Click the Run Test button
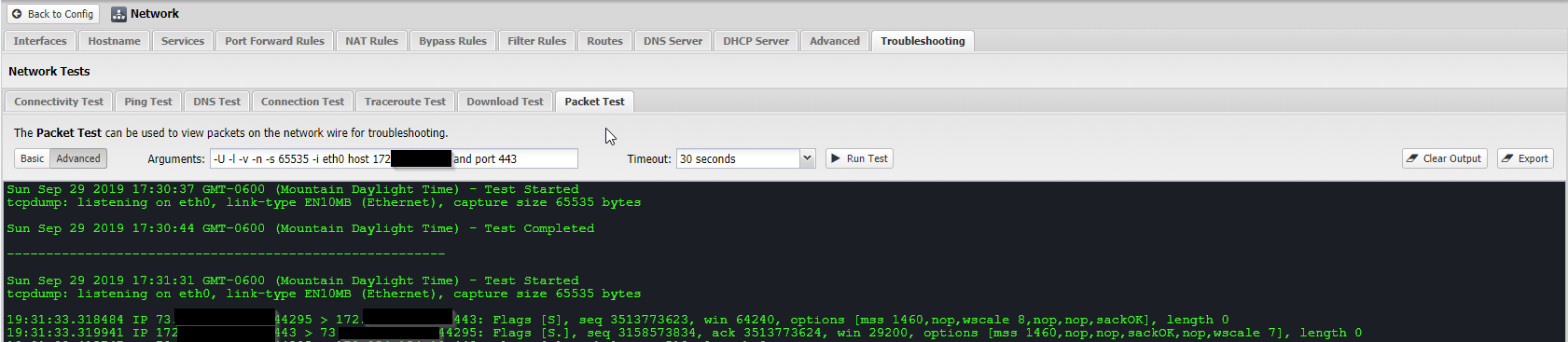The height and width of the screenshot is (342, 1568). click(859, 158)
